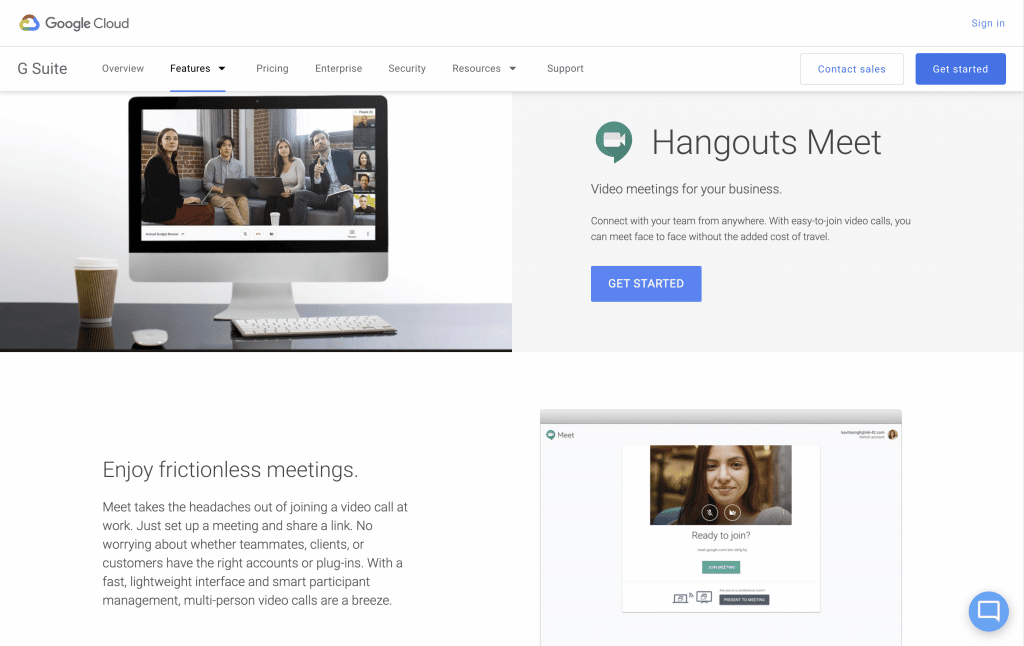Click the camera off icon on video preview
This screenshot has height=646, width=1024.
733,513
